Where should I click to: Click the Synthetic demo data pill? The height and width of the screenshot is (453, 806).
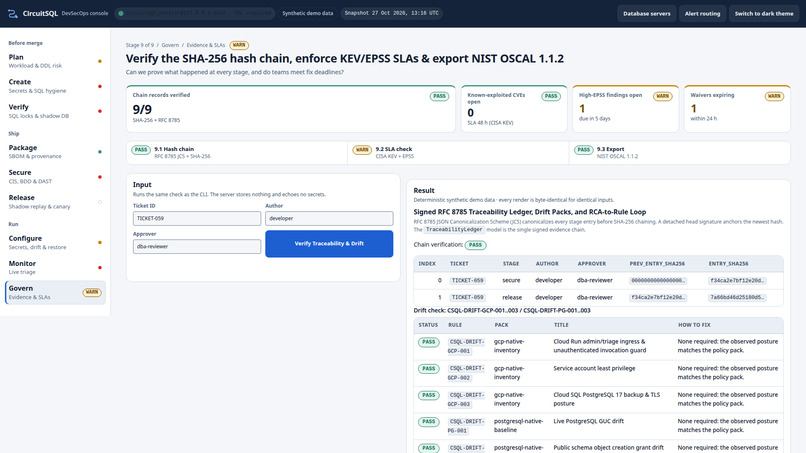307,13
